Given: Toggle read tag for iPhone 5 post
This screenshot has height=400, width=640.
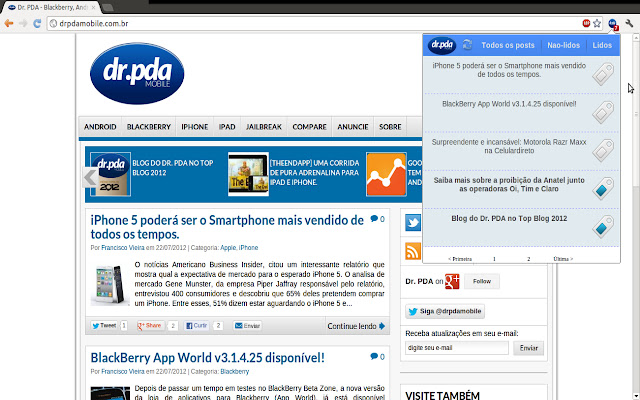Looking at the screenshot, I should (603, 74).
